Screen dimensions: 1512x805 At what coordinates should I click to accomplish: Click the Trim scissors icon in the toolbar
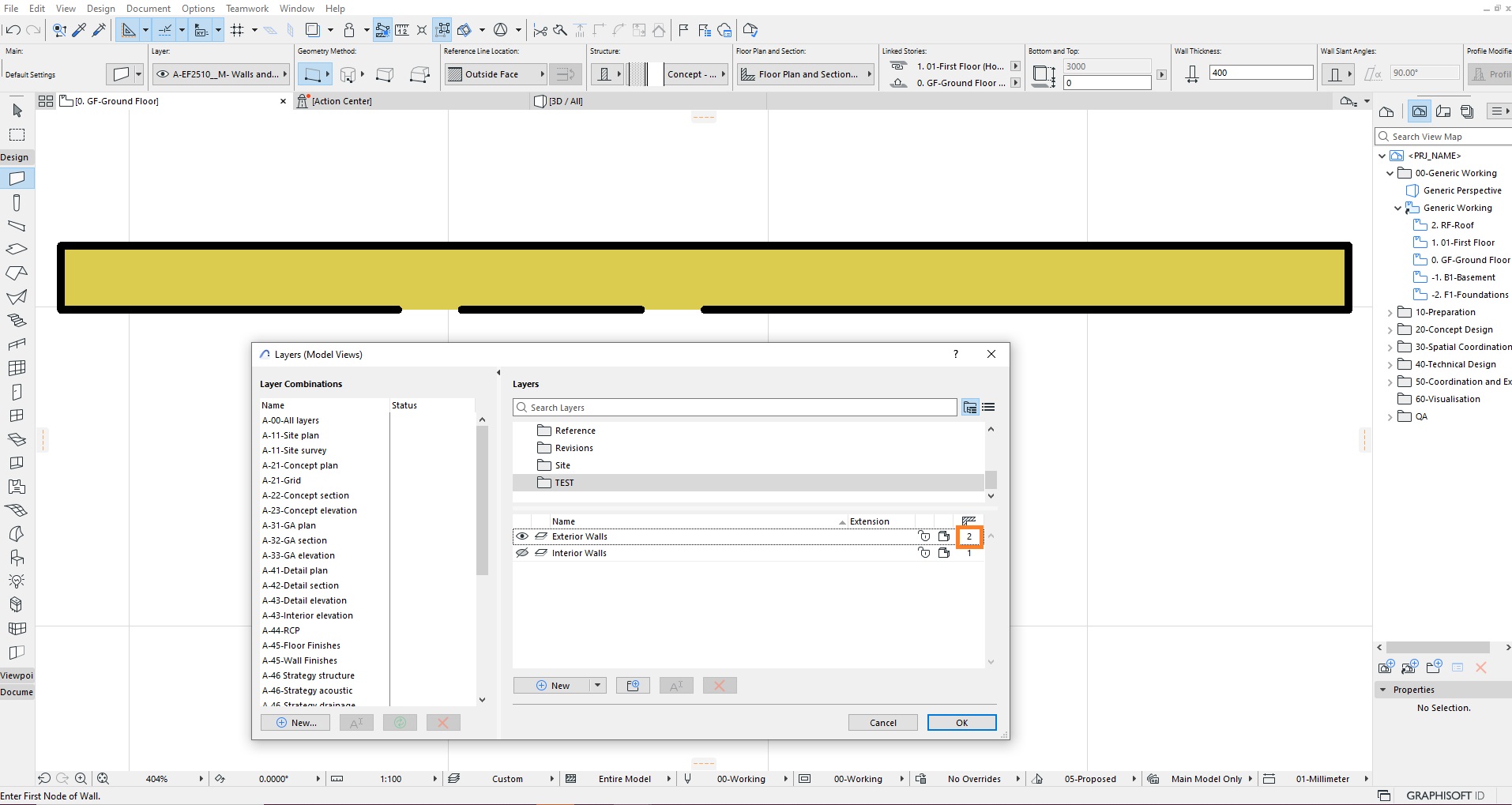pos(540,30)
